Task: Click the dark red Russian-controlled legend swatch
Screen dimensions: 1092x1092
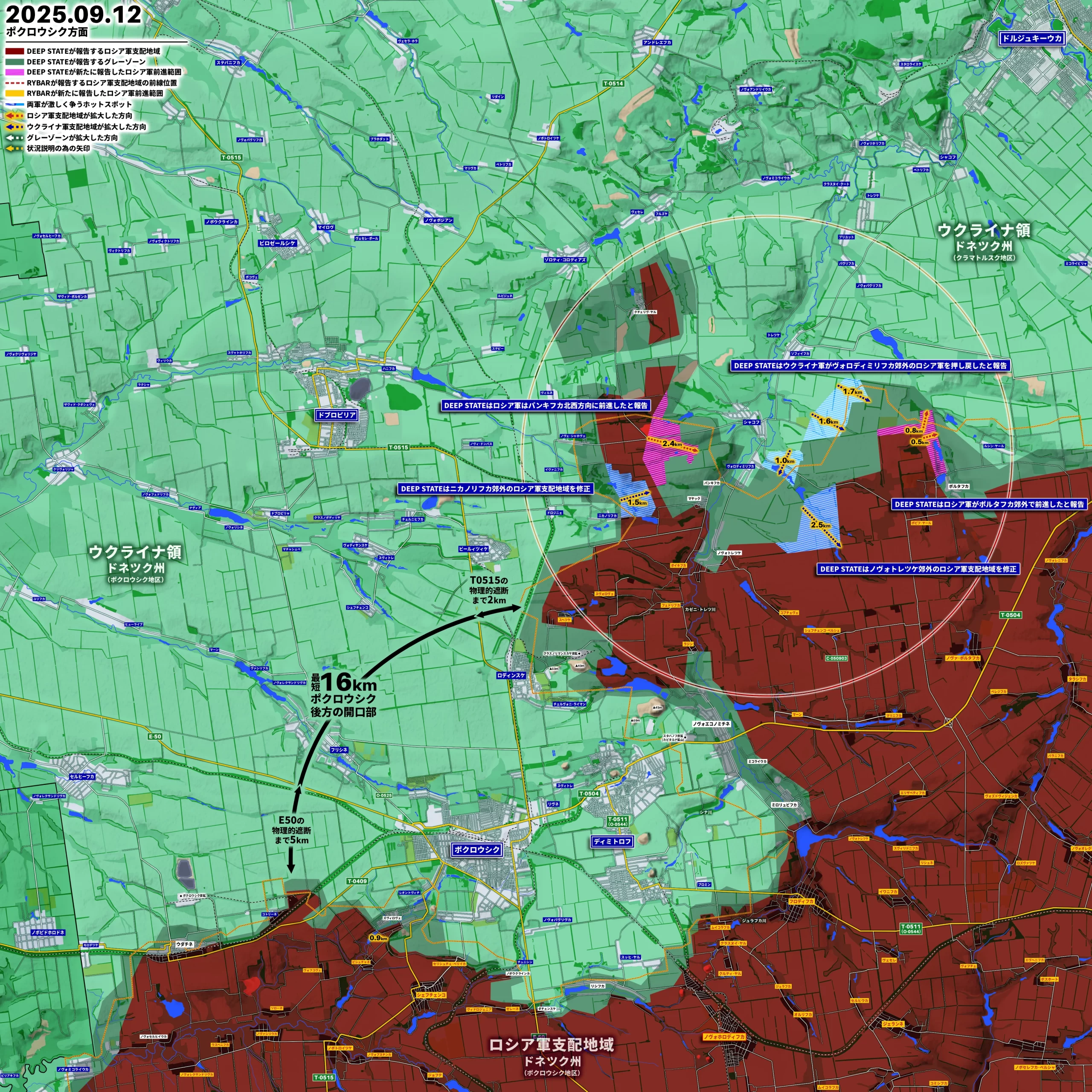Action: click(15, 52)
